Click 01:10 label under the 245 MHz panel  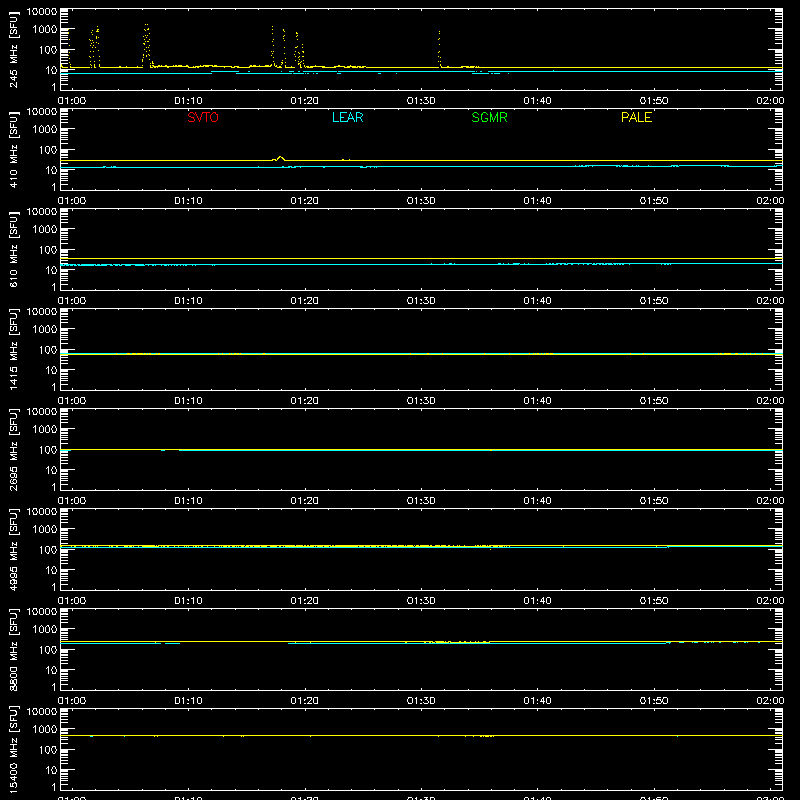pyautogui.click(x=188, y=101)
